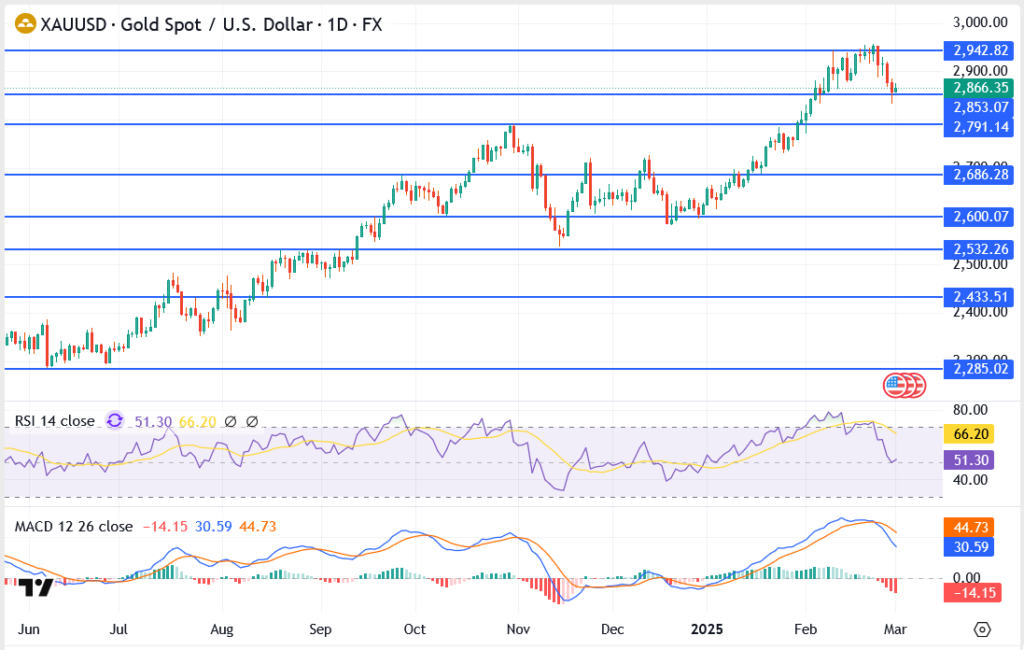The height and width of the screenshot is (650, 1024).
Task: Click the Nov label on time axis
Action: point(517,630)
